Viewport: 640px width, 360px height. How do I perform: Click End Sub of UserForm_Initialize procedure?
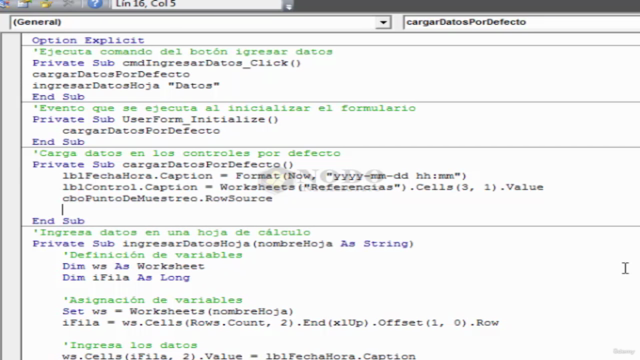(58, 142)
